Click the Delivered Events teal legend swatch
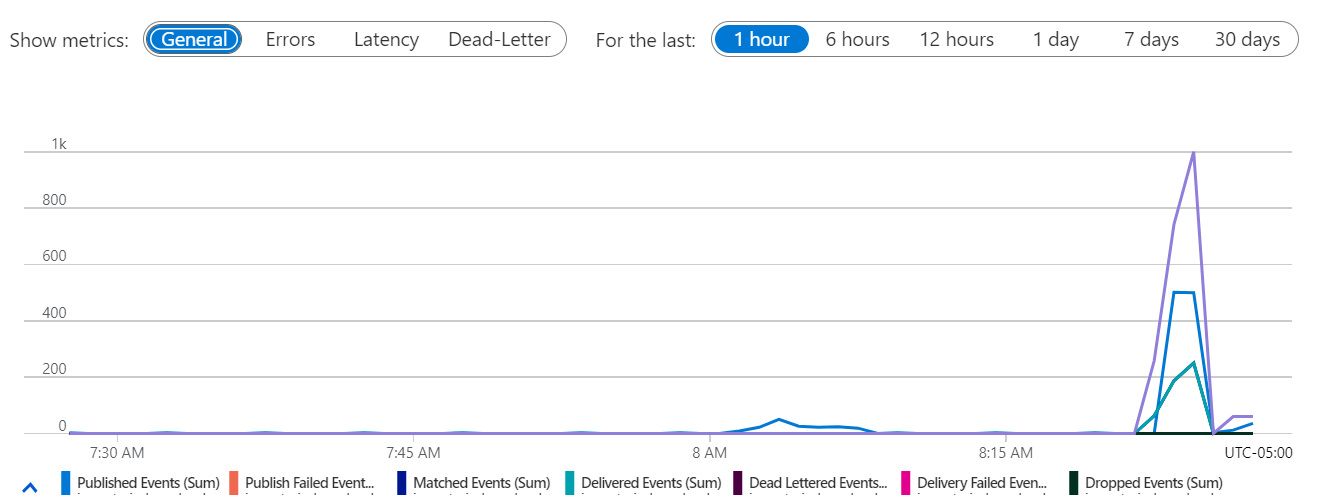Image resolution: width=1324 pixels, height=495 pixels. [x=570, y=483]
